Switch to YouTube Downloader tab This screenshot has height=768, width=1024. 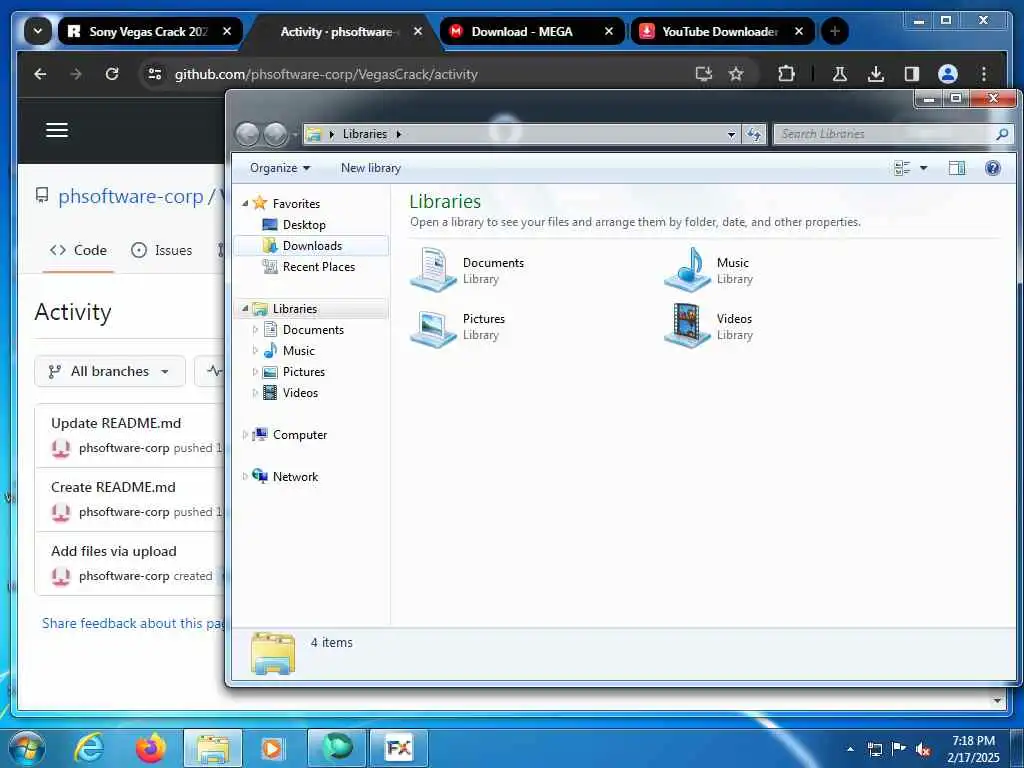719,31
